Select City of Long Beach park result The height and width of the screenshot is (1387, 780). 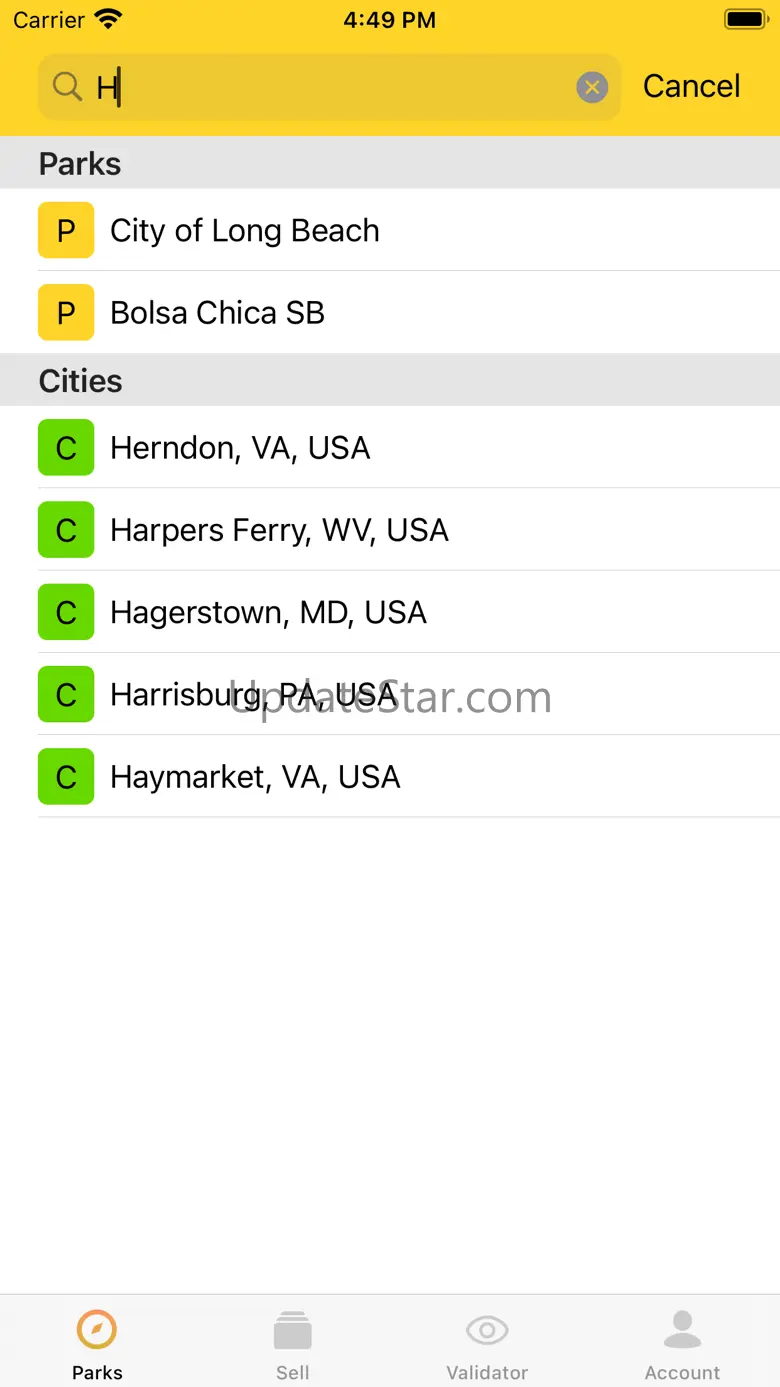tap(390, 230)
